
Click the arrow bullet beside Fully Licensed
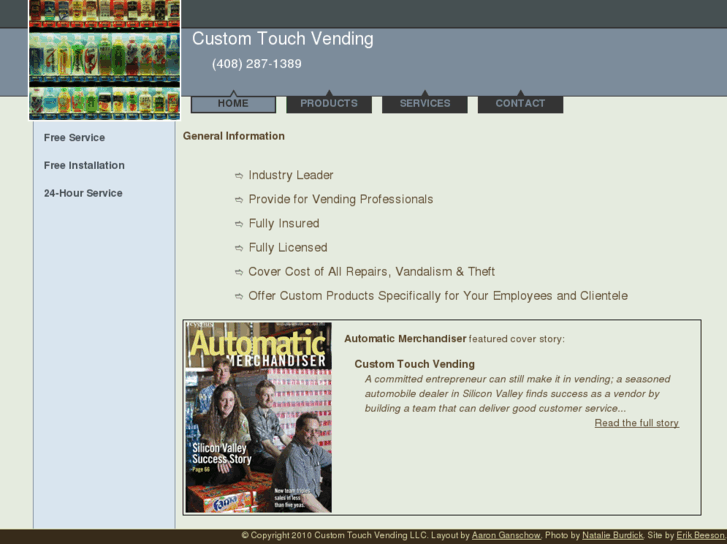tap(239, 248)
